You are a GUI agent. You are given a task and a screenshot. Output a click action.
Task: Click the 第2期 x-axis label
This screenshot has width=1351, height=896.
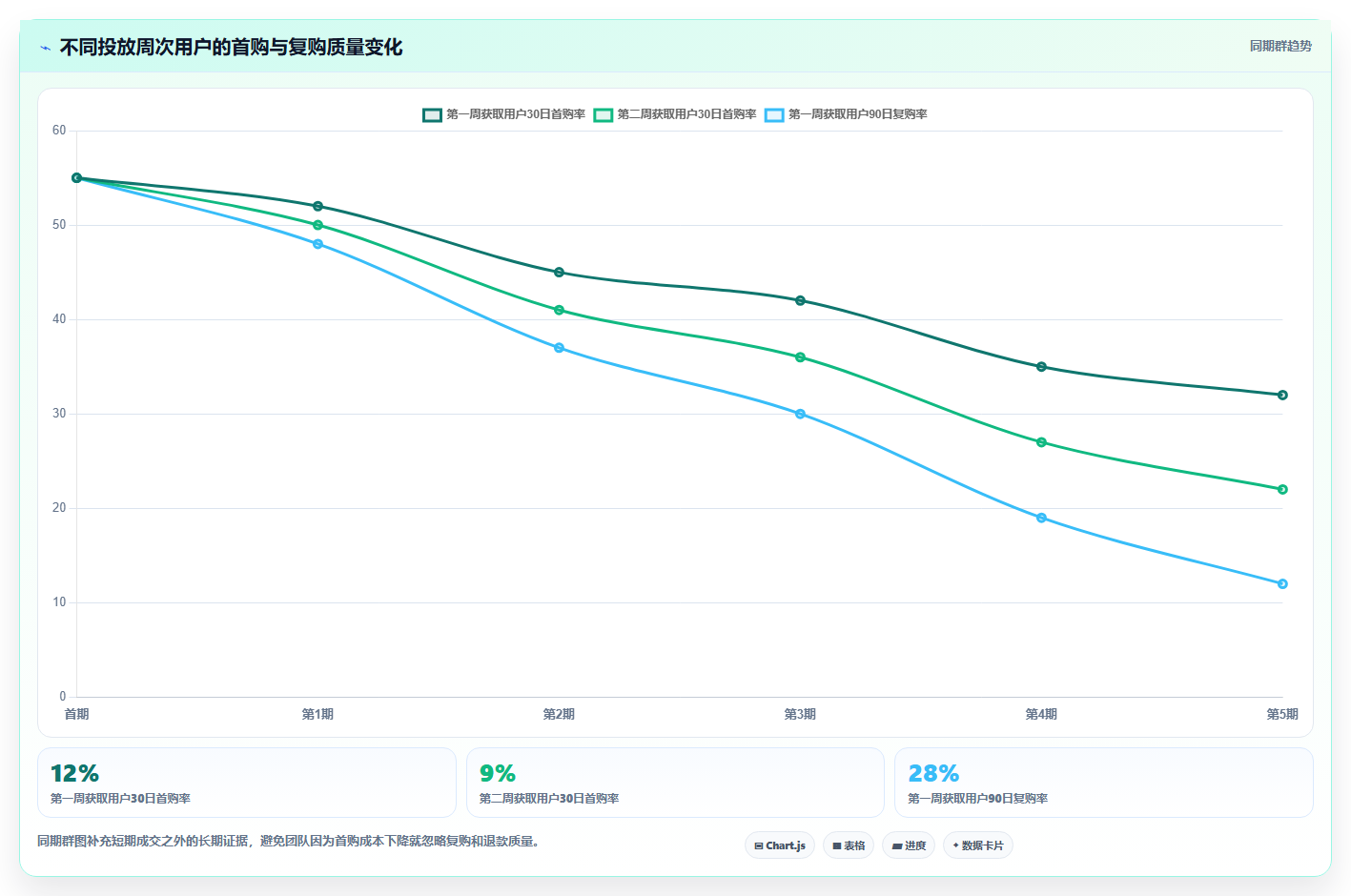coord(560,714)
